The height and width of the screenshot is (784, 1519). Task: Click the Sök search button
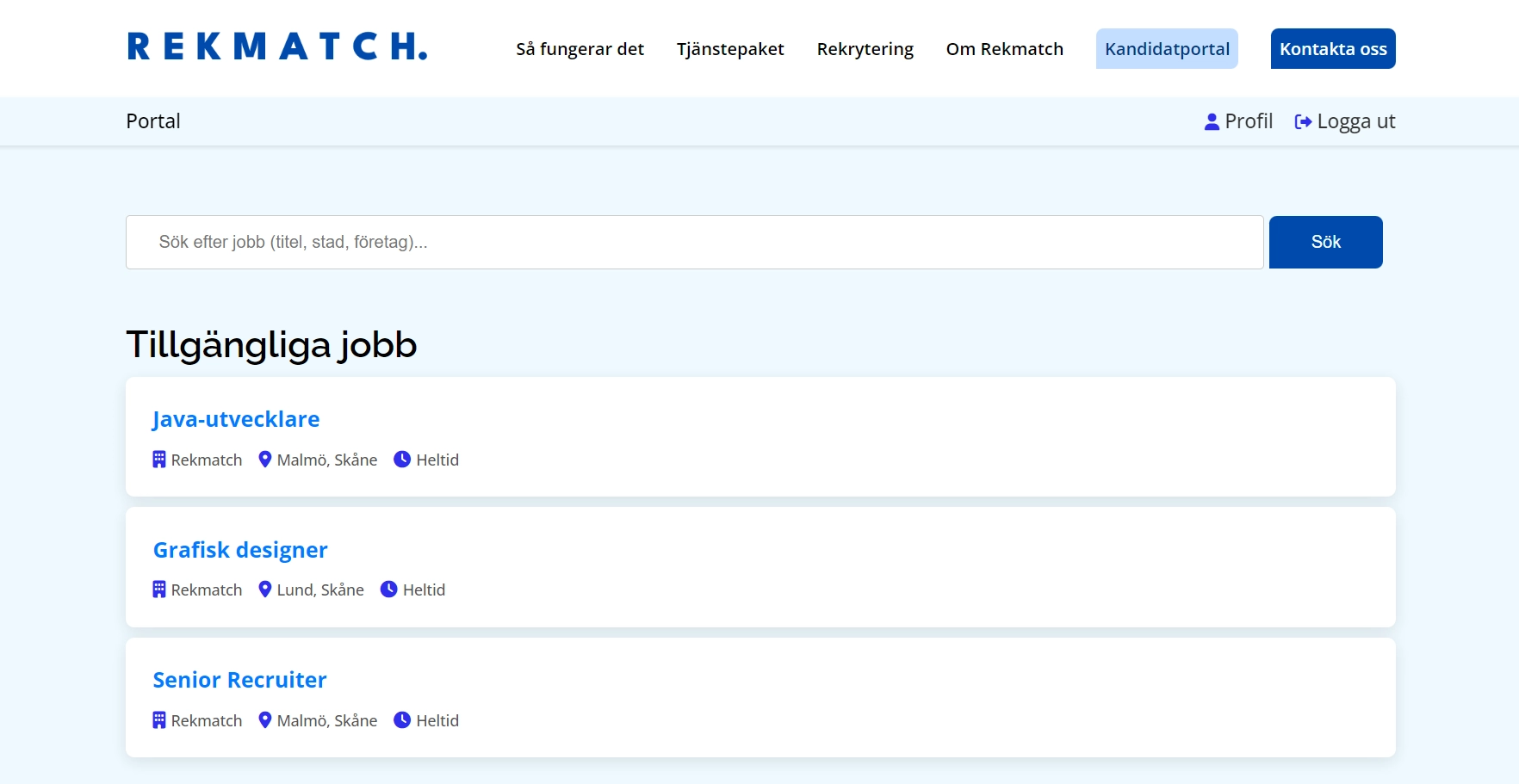(x=1325, y=242)
